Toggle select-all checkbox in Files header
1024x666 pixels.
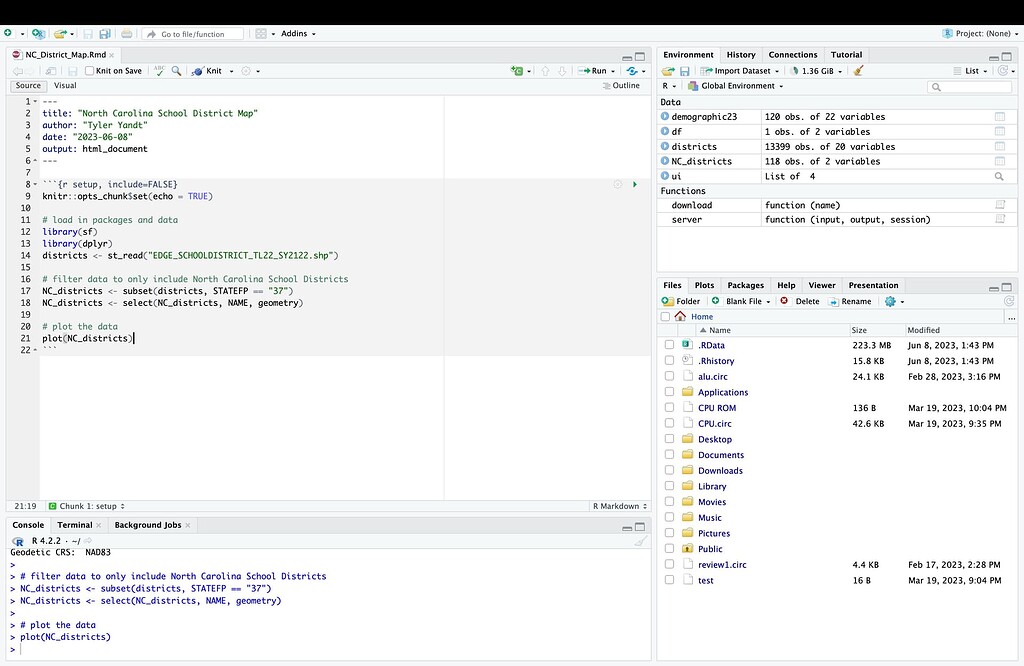(665, 317)
